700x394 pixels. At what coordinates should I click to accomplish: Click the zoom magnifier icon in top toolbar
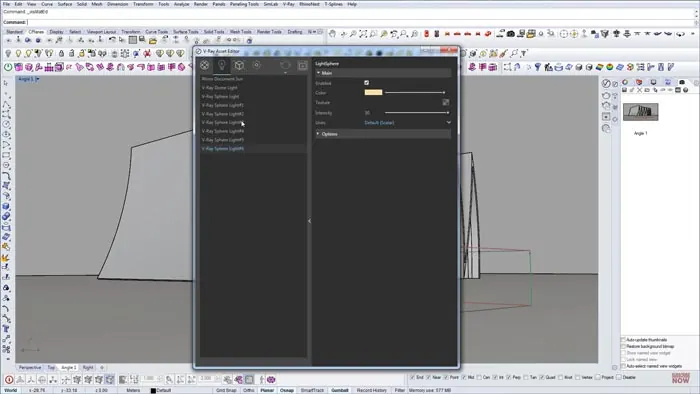click(353, 34)
